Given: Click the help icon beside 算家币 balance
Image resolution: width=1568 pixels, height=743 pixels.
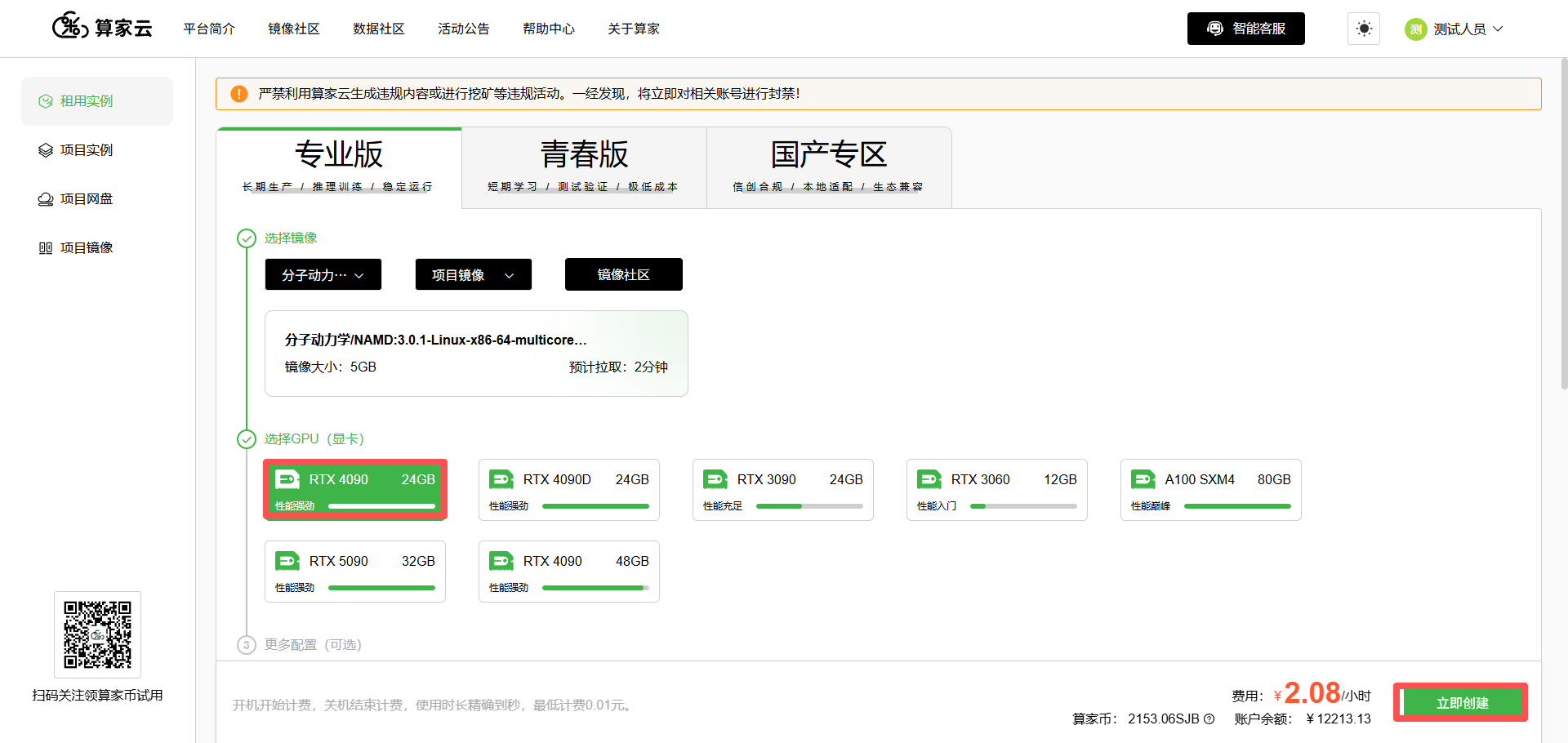Looking at the screenshot, I should (x=1209, y=719).
